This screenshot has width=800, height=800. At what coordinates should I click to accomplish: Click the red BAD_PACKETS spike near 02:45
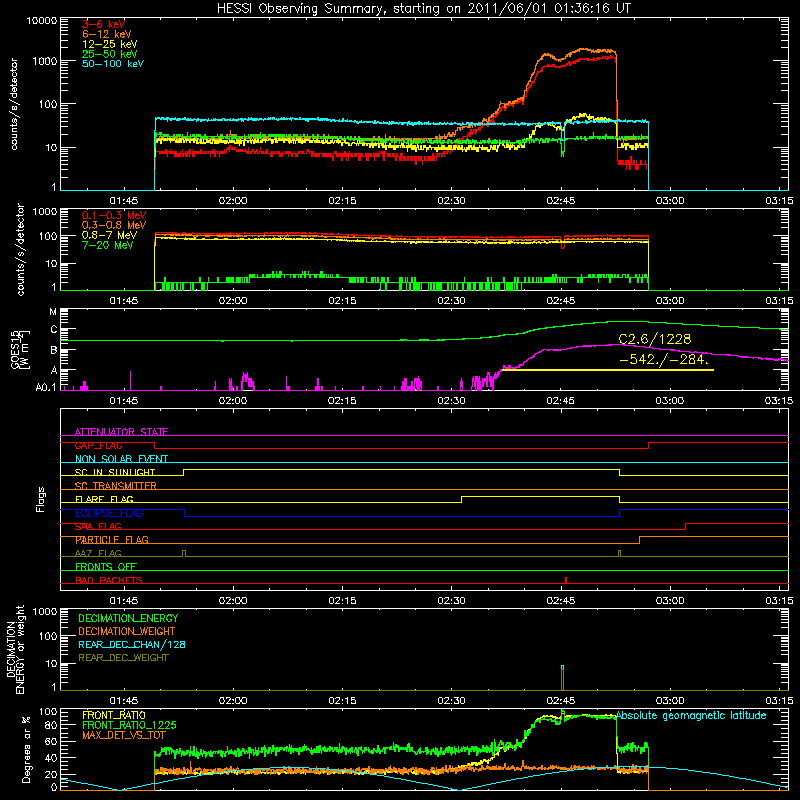[566, 580]
